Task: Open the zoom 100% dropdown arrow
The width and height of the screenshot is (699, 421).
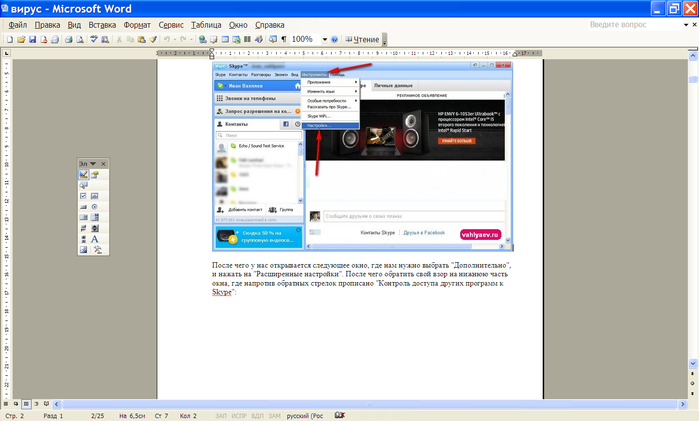Action: [325, 40]
